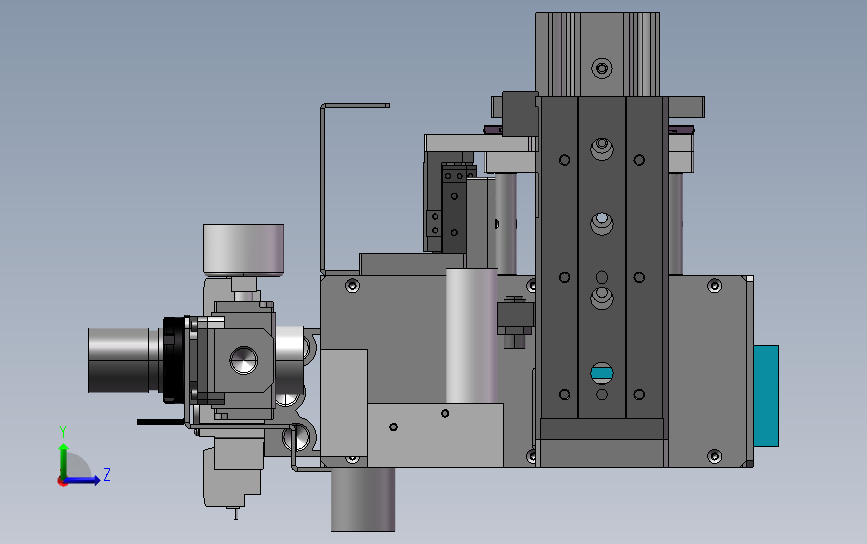Click the green Y axis of the triad
867x544 pixels.
click(63, 459)
